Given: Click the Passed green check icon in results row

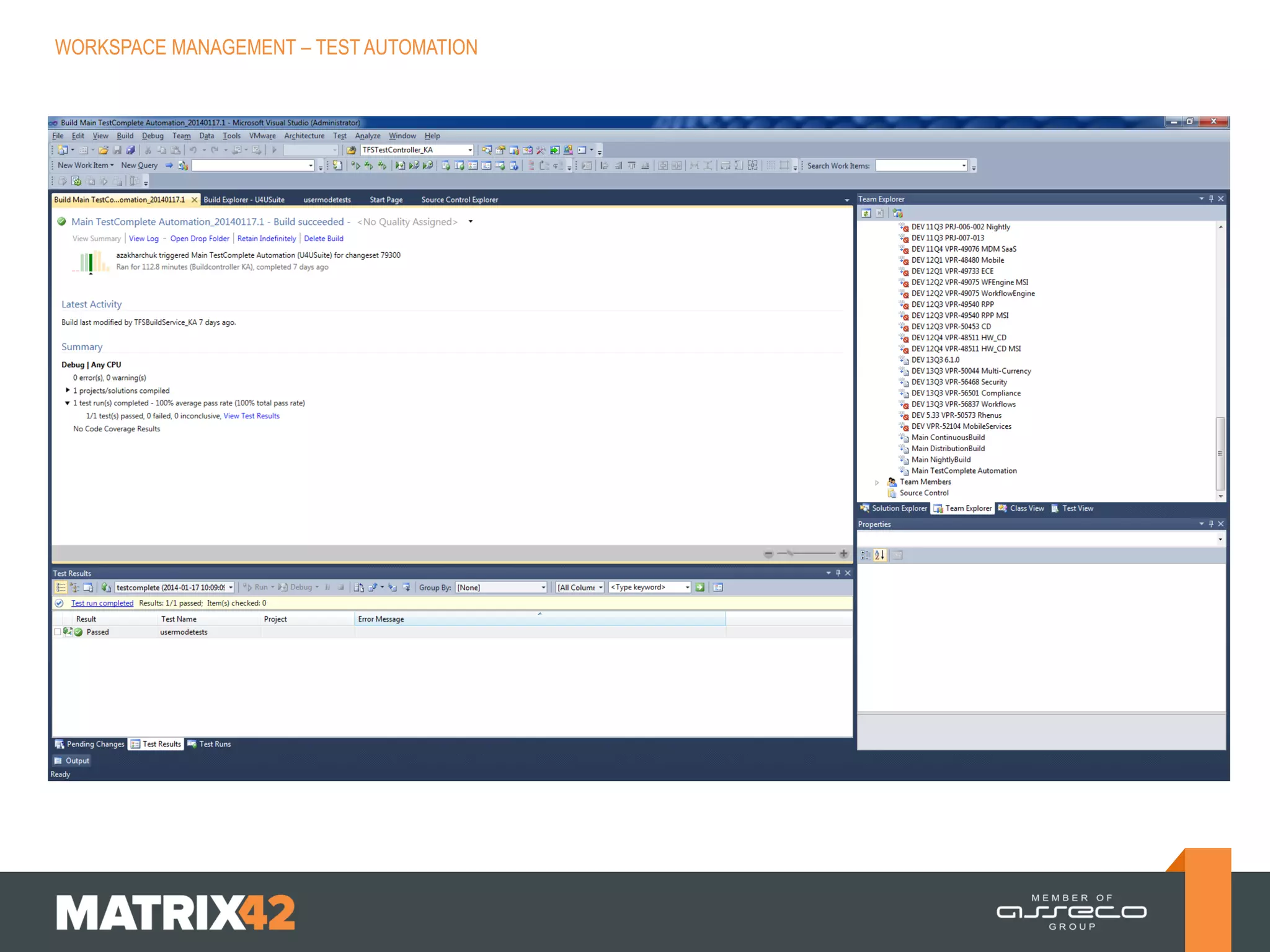Looking at the screenshot, I should tap(79, 632).
